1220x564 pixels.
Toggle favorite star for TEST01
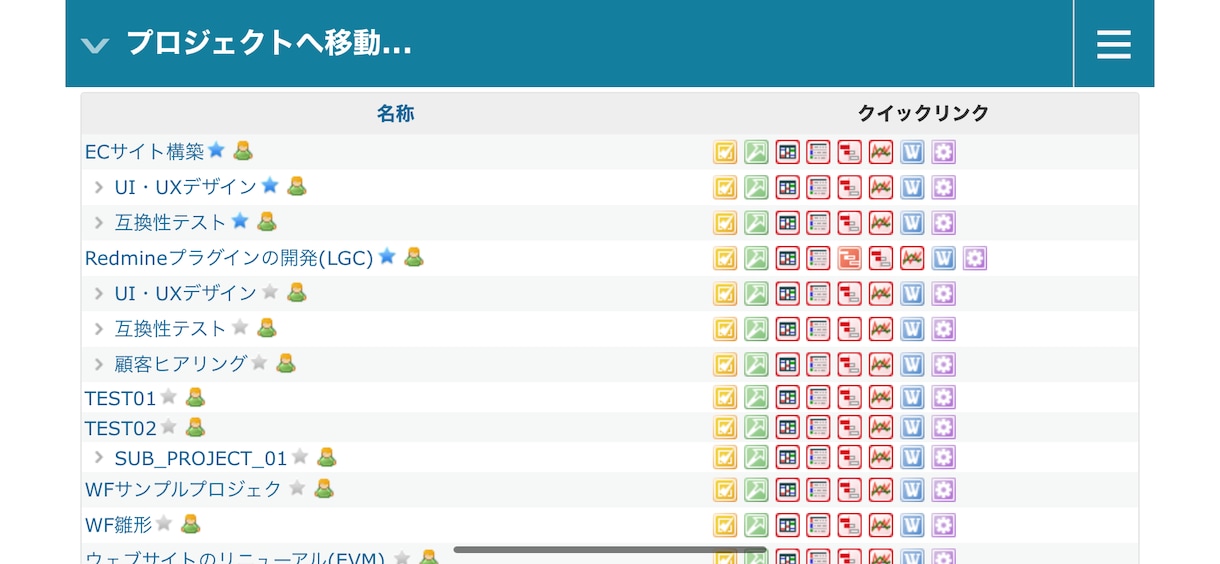[168, 396]
